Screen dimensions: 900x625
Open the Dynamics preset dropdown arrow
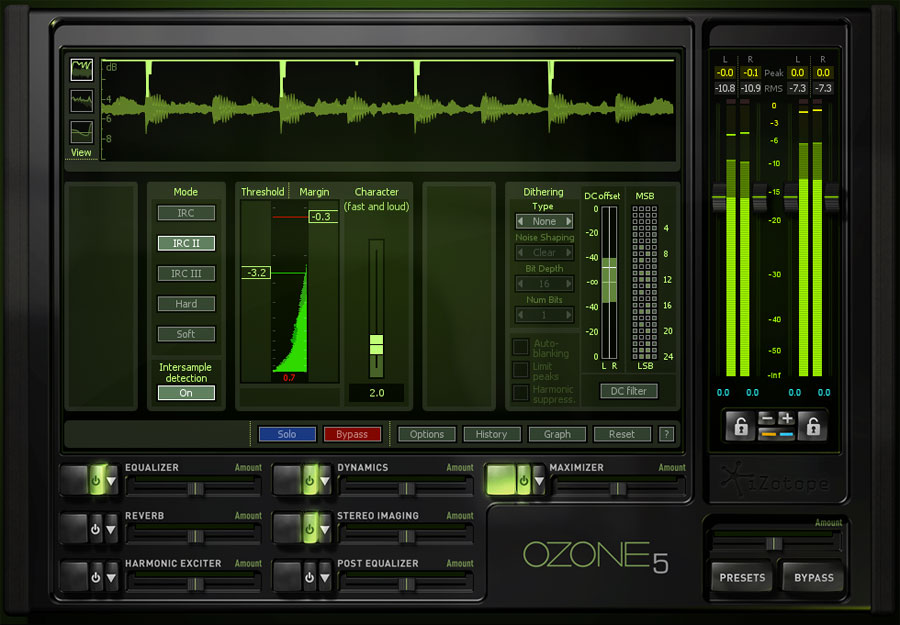pyautogui.click(x=325, y=481)
